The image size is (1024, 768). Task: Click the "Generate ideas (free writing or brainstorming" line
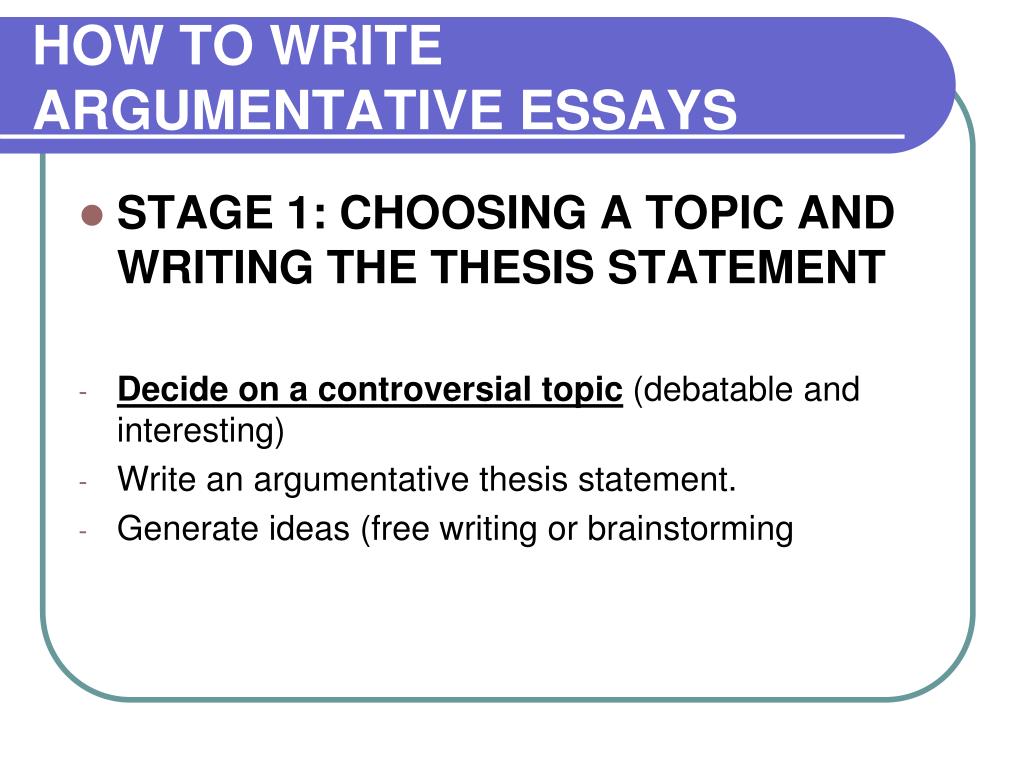(455, 529)
